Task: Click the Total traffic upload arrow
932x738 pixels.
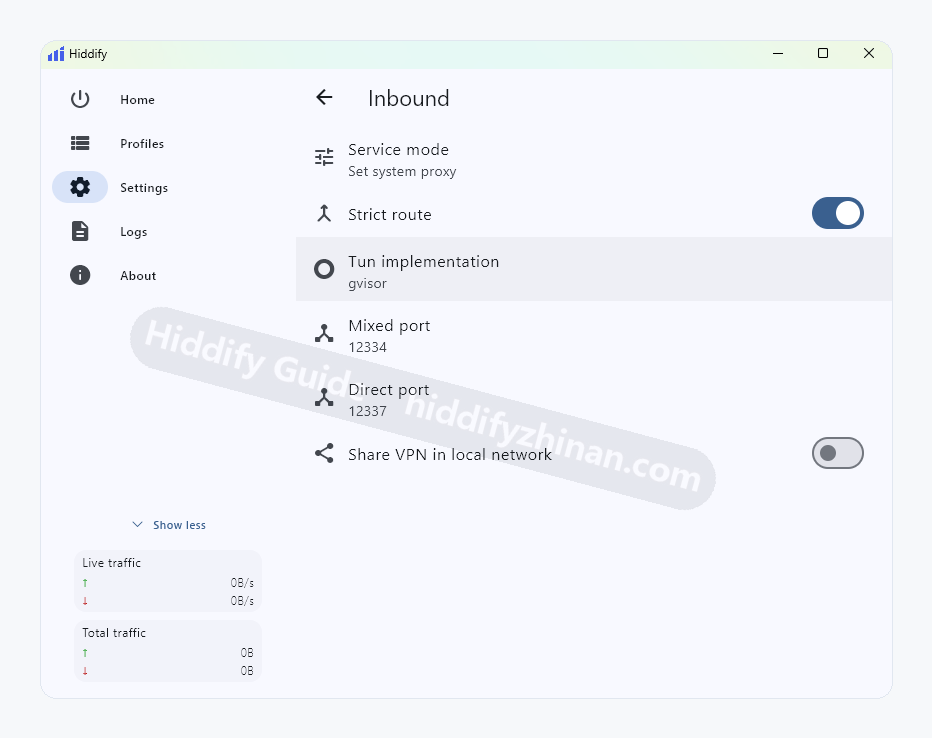Action: tap(85, 653)
